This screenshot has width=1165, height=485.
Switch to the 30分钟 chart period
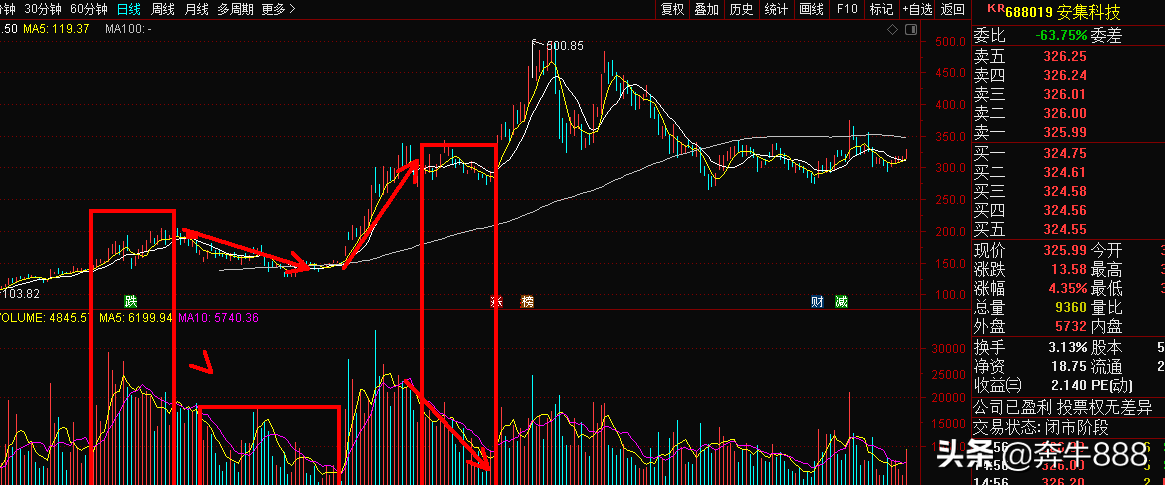(43, 10)
